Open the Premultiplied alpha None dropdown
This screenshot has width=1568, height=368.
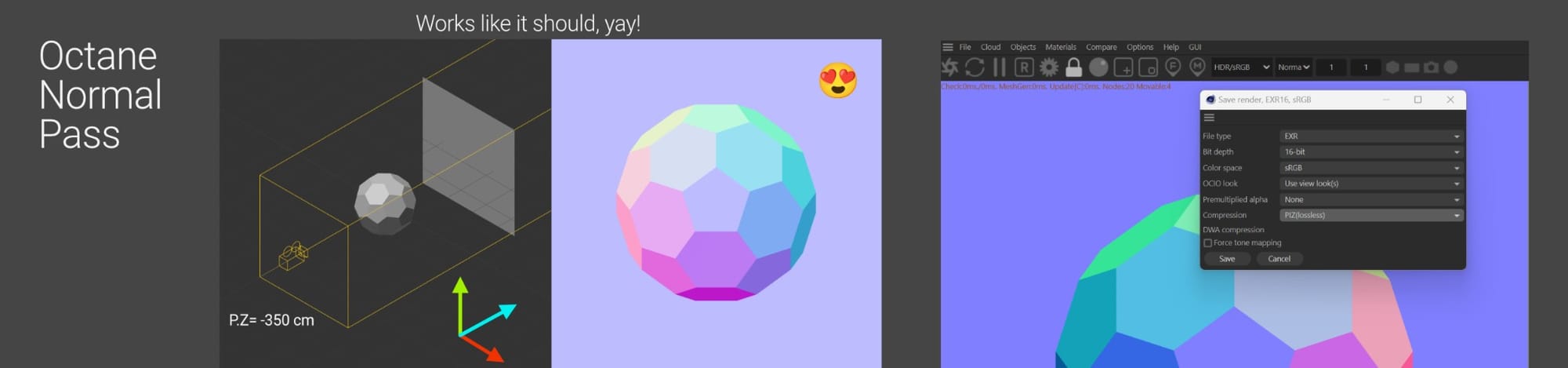pyautogui.click(x=1371, y=199)
